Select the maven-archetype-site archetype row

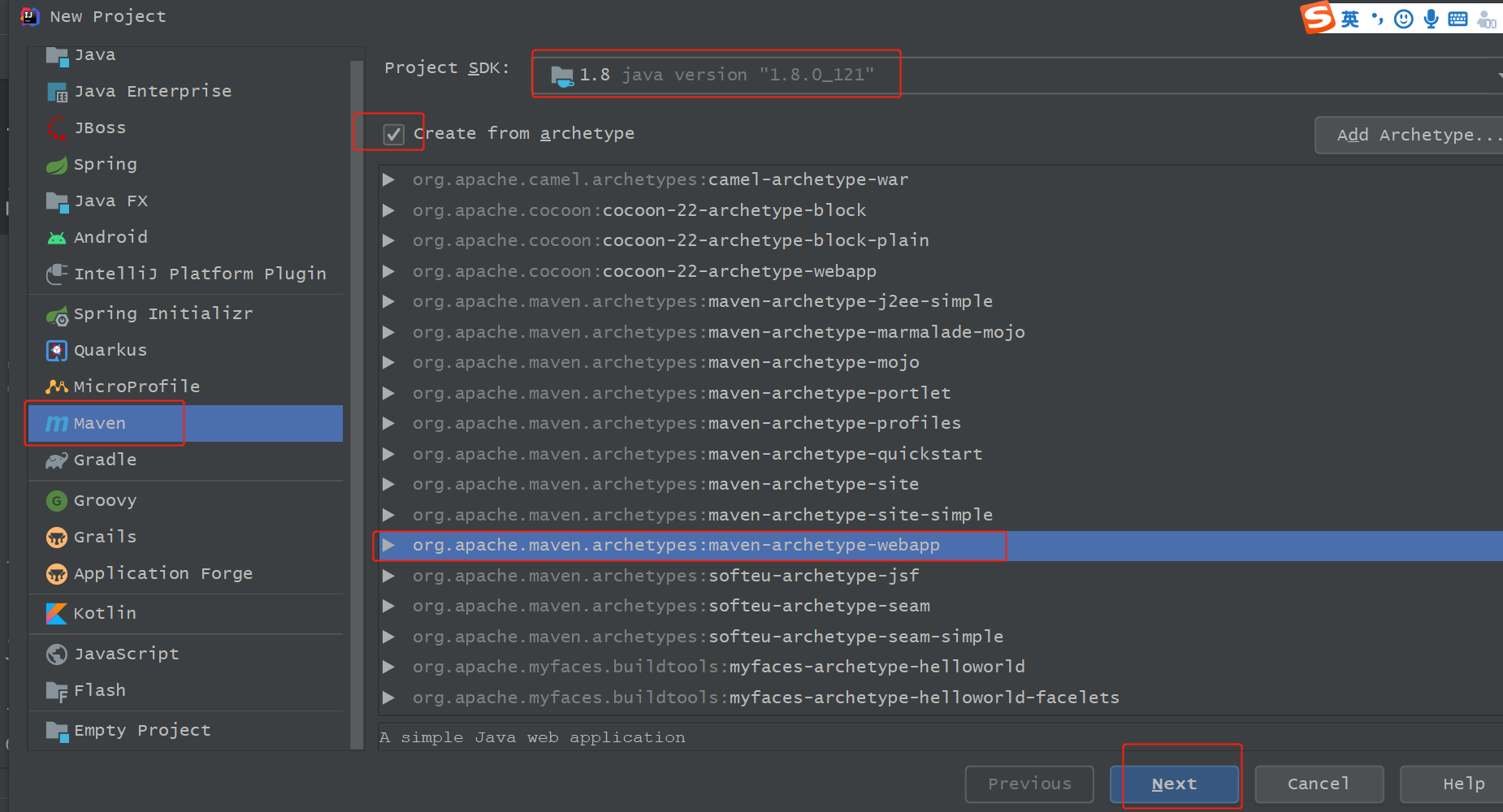click(x=812, y=485)
